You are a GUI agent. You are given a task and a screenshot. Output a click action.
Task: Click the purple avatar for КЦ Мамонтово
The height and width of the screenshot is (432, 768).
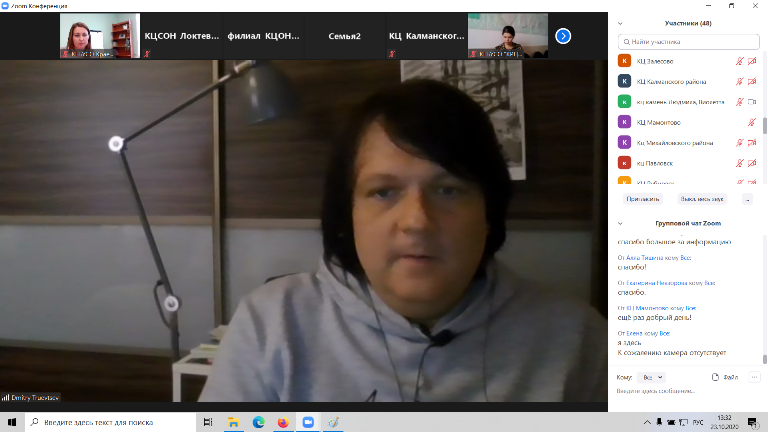pos(624,122)
